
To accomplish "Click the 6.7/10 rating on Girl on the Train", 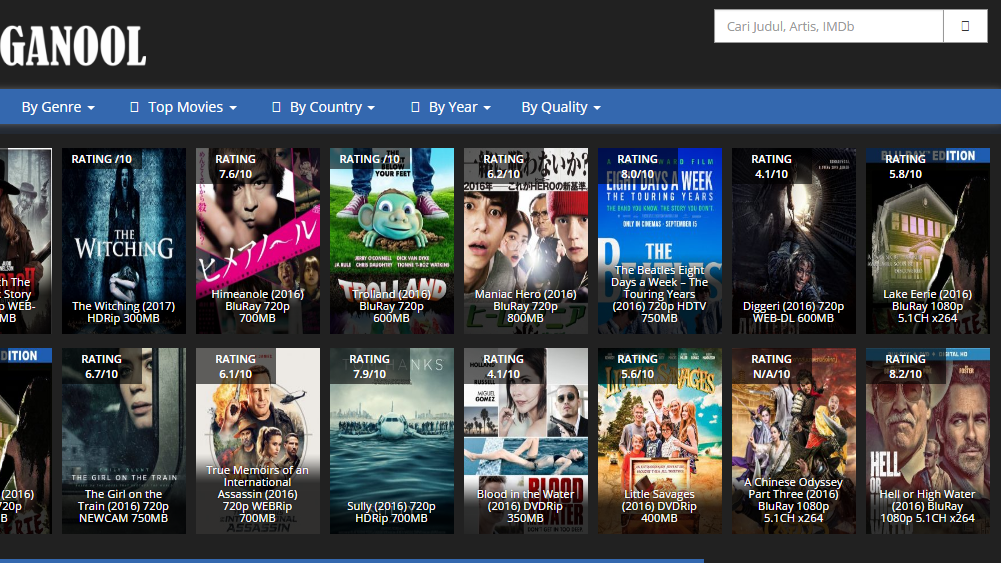I will coord(102,366).
